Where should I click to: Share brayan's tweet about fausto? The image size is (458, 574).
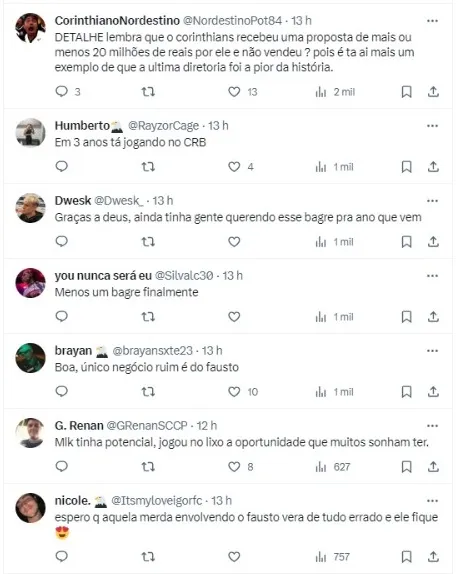point(433,392)
